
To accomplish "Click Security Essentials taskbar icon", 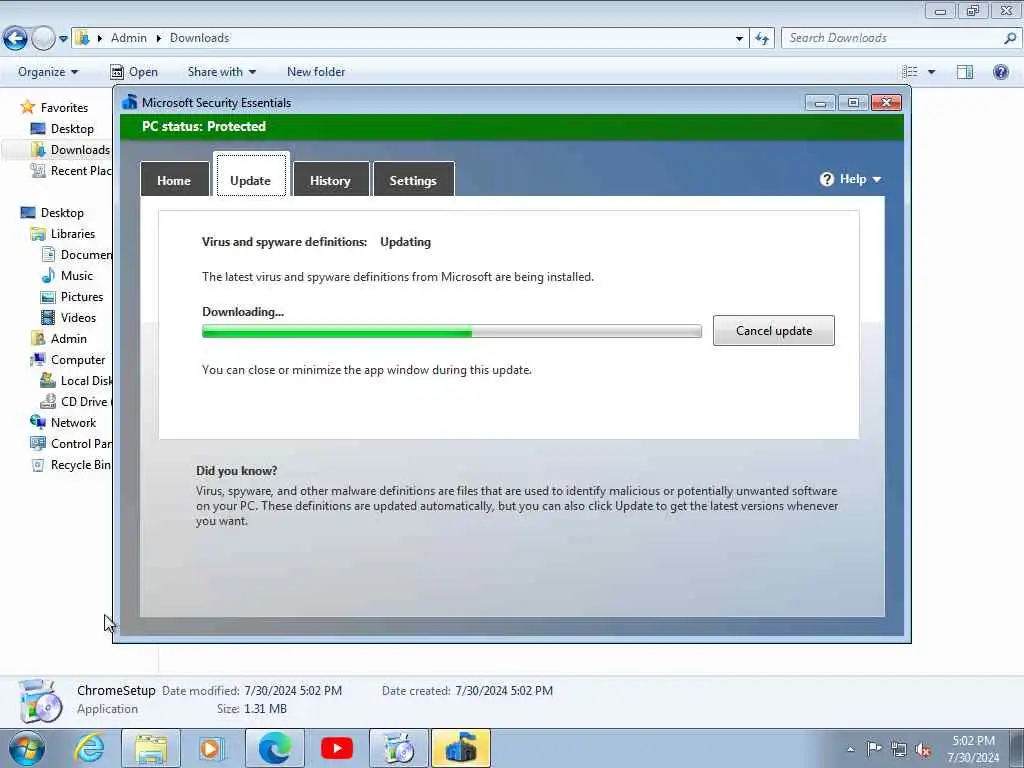I will [x=461, y=748].
